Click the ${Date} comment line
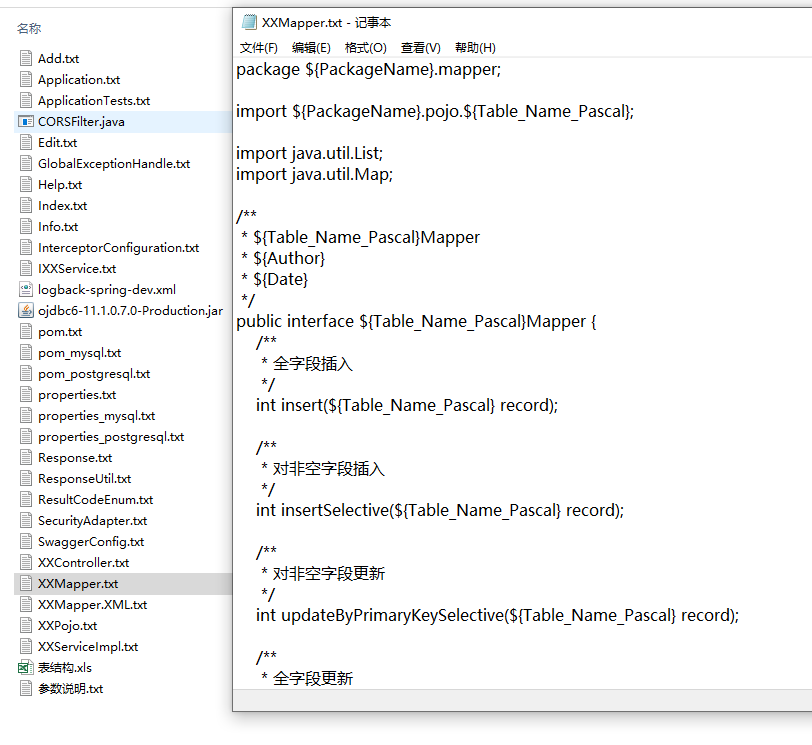 tap(275, 280)
